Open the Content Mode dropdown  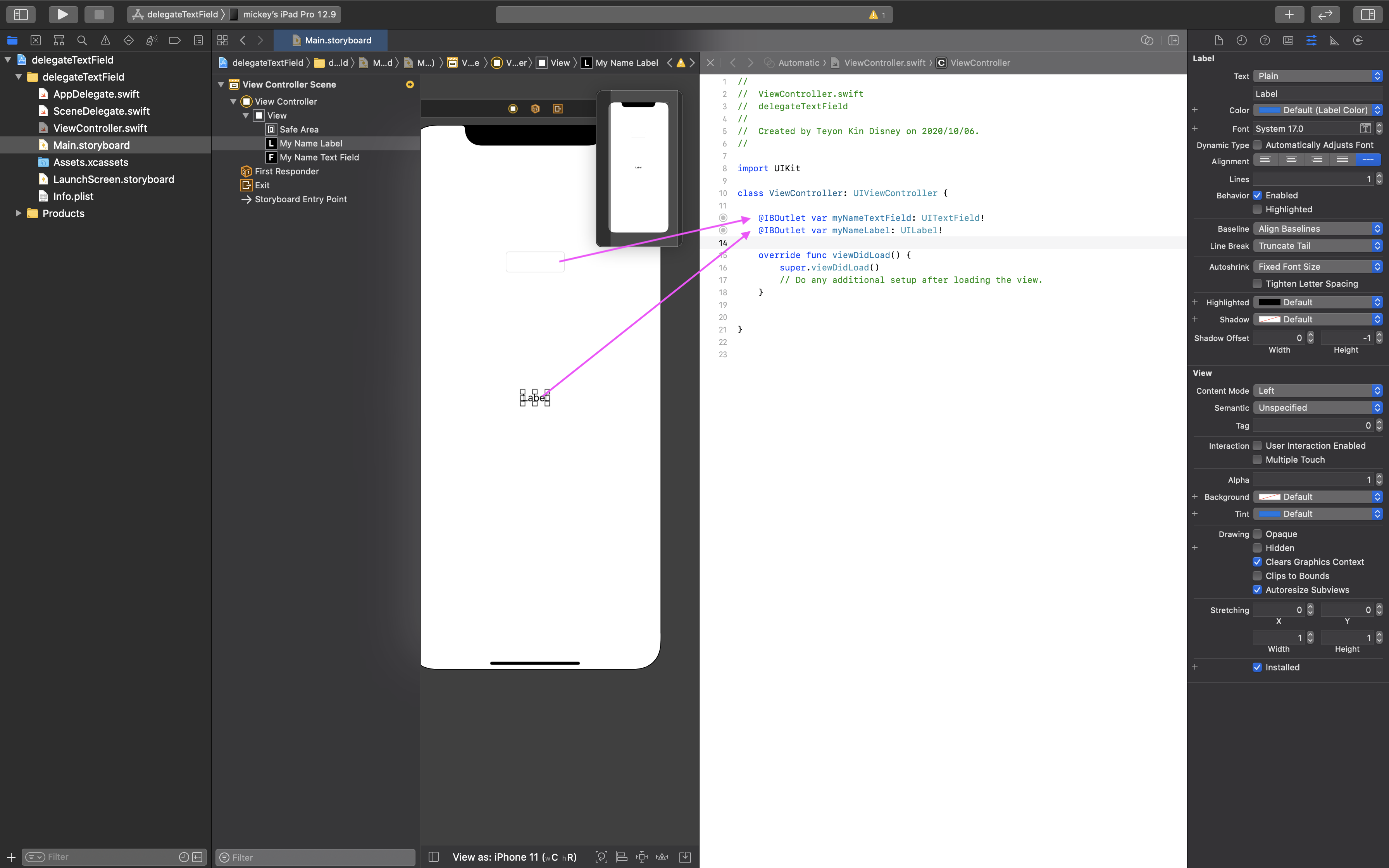click(x=1317, y=390)
